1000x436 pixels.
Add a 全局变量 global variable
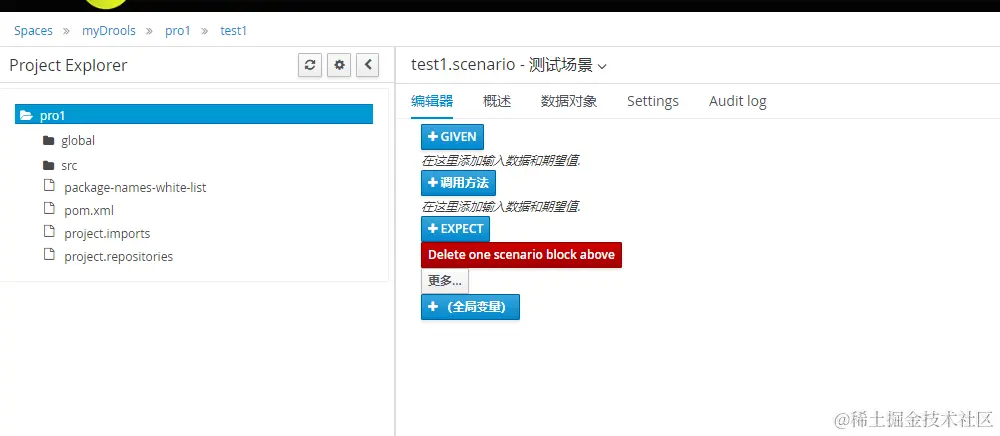(470, 307)
